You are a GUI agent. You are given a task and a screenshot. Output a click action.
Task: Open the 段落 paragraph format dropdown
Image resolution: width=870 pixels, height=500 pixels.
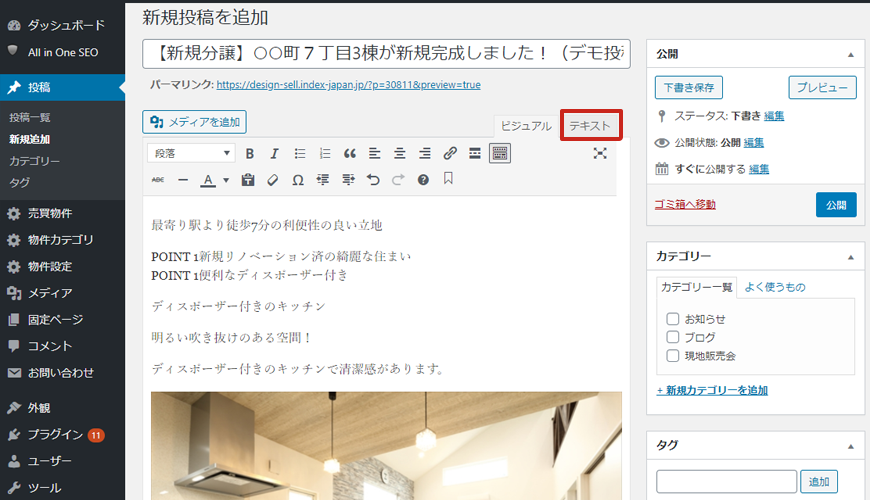coord(191,154)
